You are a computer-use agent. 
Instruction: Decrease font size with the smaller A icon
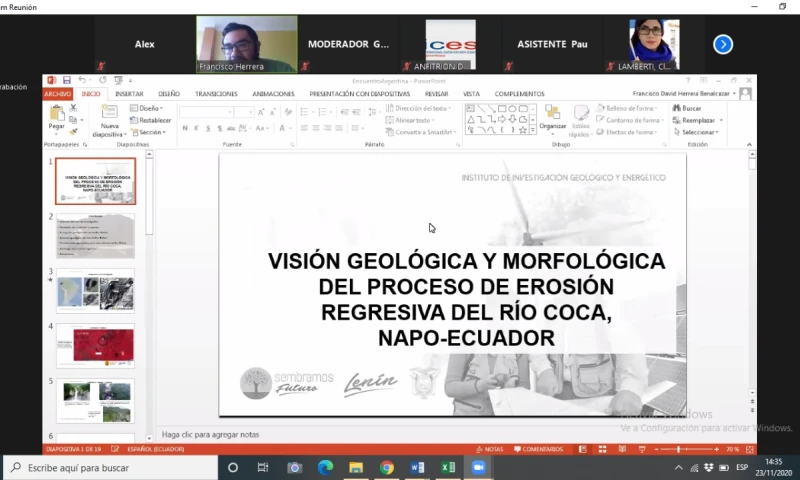pos(272,112)
